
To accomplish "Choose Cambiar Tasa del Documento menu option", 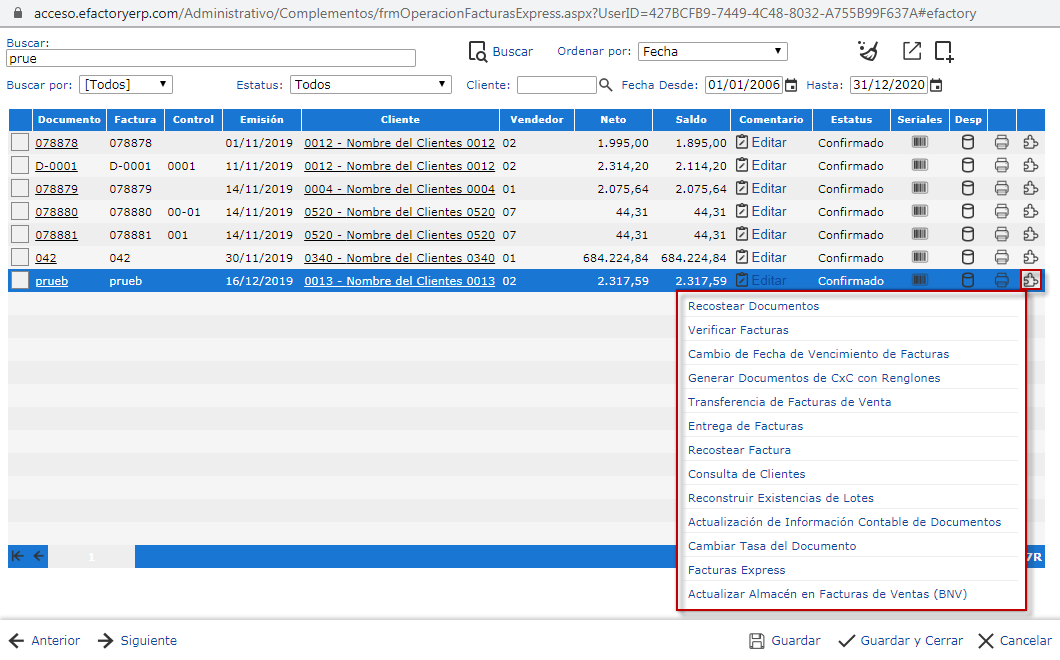I will pyautogui.click(x=772, y=546).
